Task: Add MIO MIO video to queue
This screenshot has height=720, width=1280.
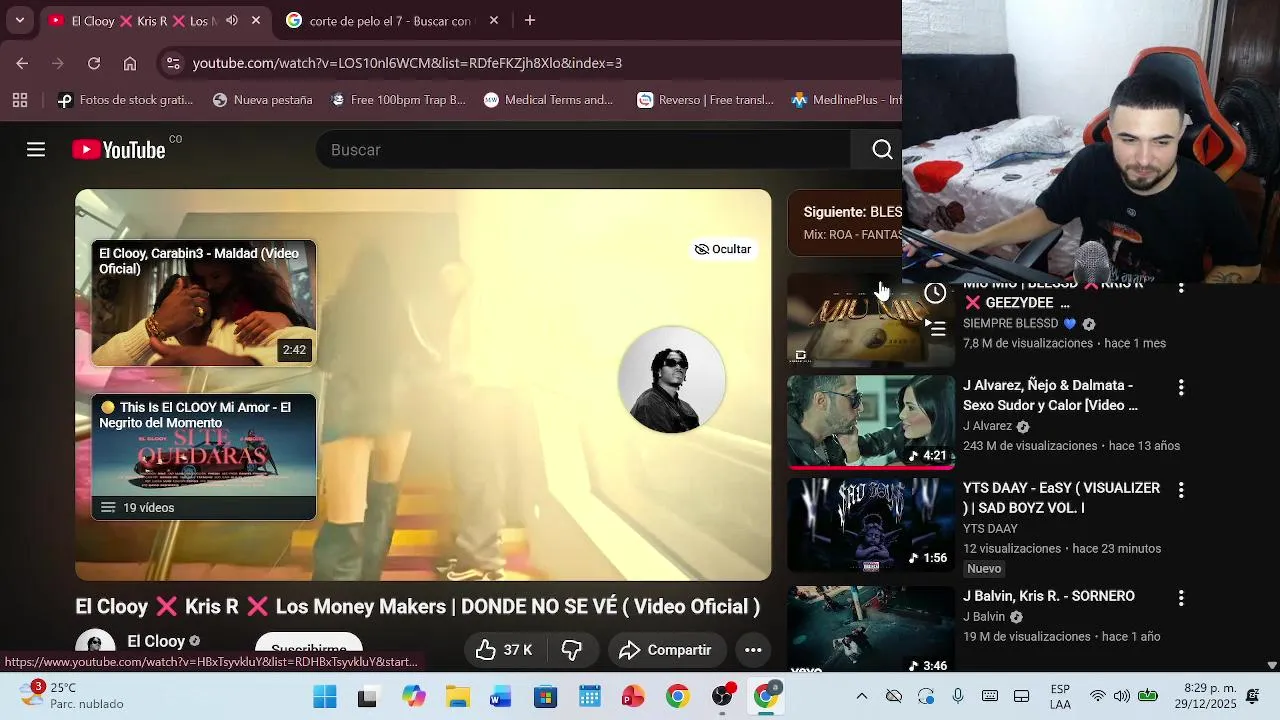Action: (935, 328)
